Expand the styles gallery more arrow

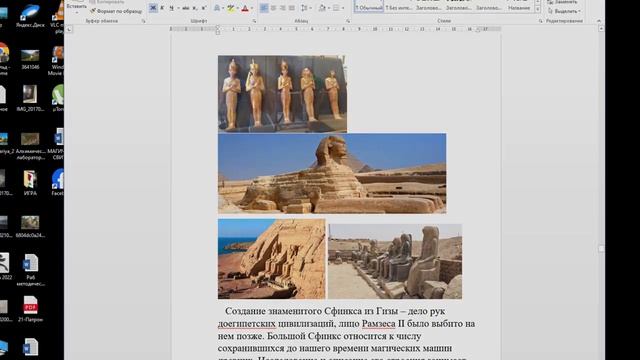pyautogui.click(x=538, y=9)
